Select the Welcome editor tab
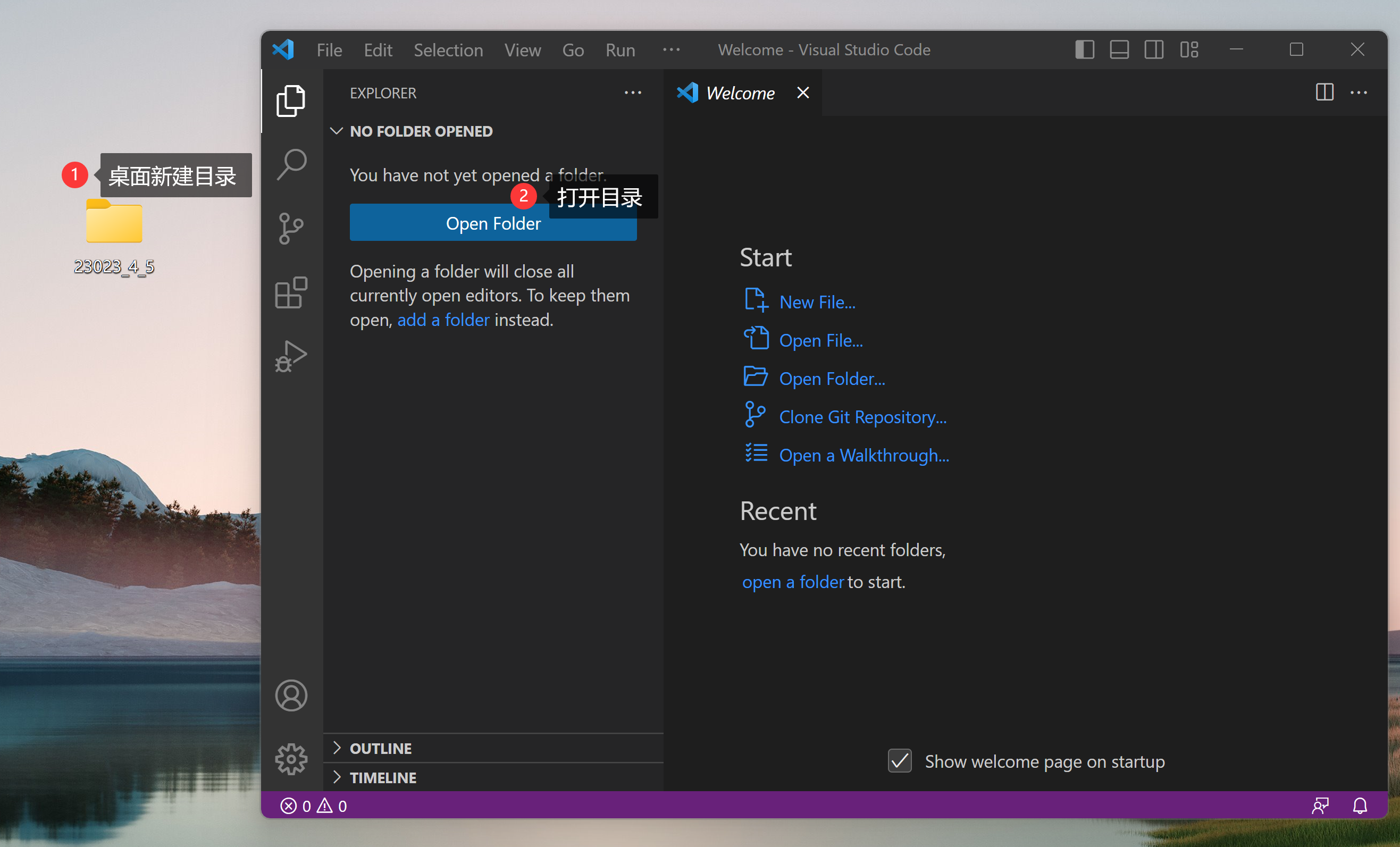1400x847 pixels. pos(742,93)
